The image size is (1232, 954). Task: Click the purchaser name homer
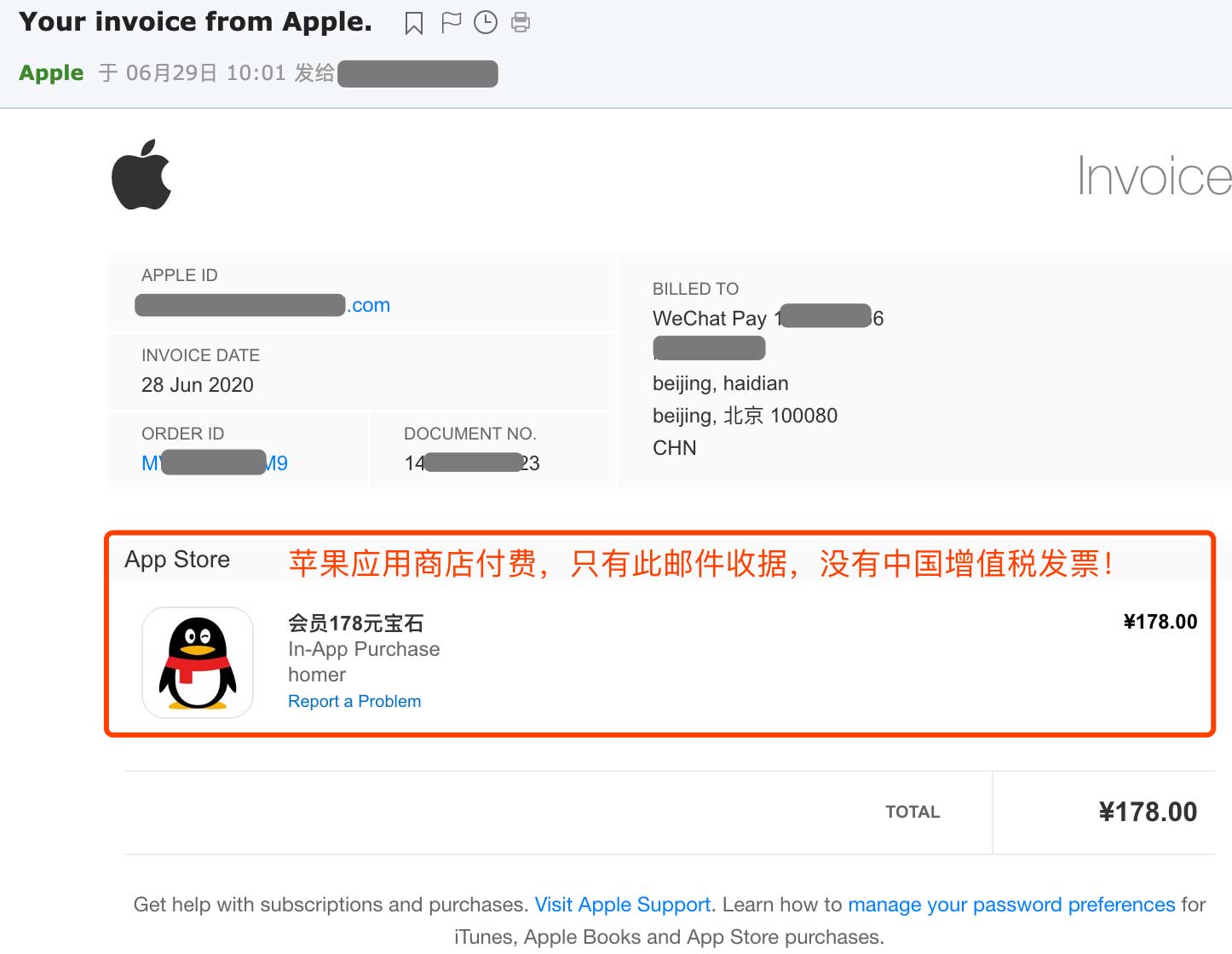317,675
